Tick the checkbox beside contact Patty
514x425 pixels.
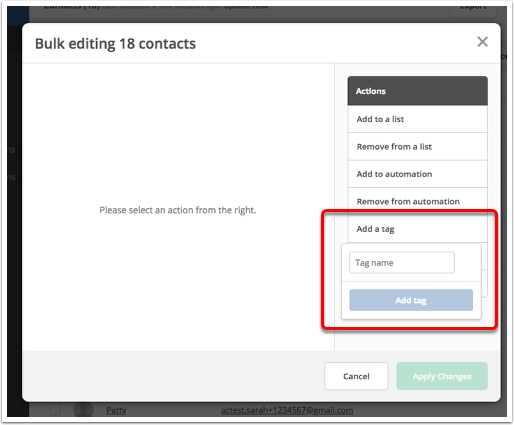point(55,410)
